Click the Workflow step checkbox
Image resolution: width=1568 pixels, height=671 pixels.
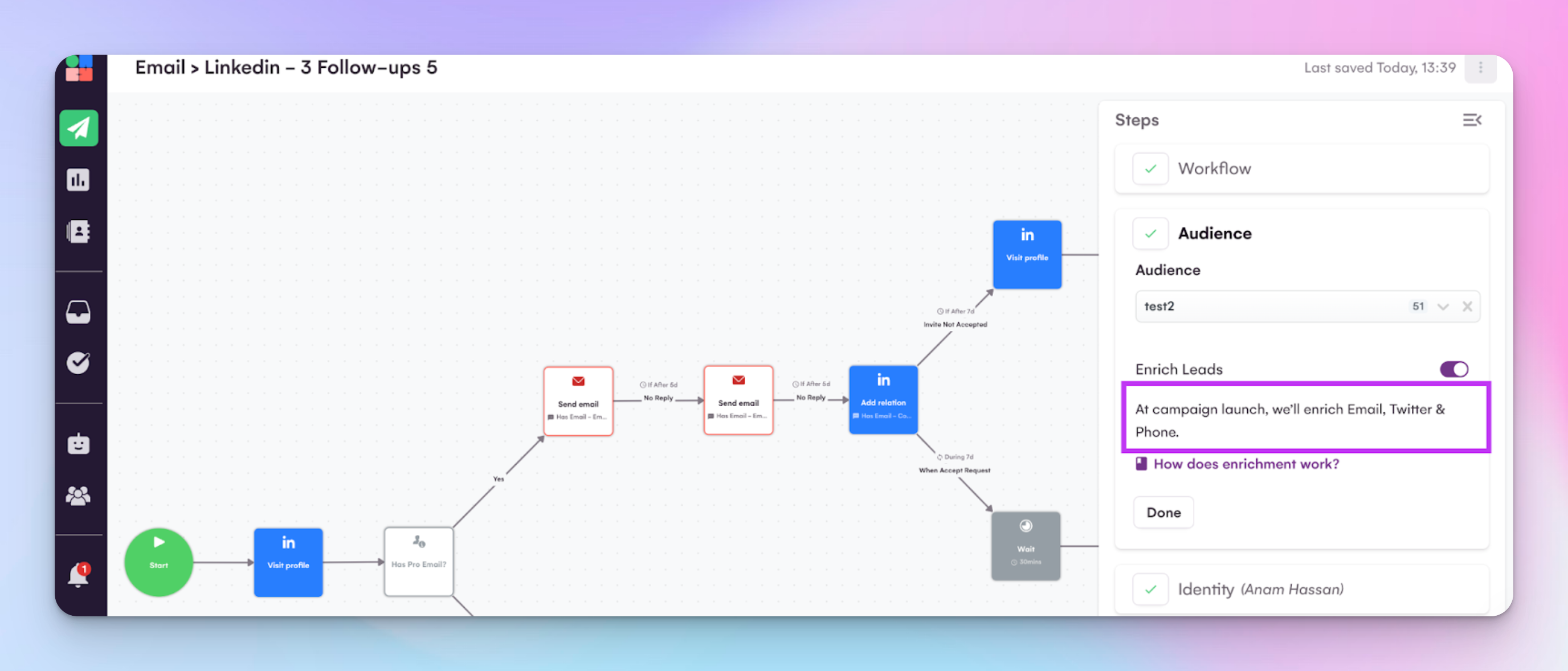(x=1150, y=169)
